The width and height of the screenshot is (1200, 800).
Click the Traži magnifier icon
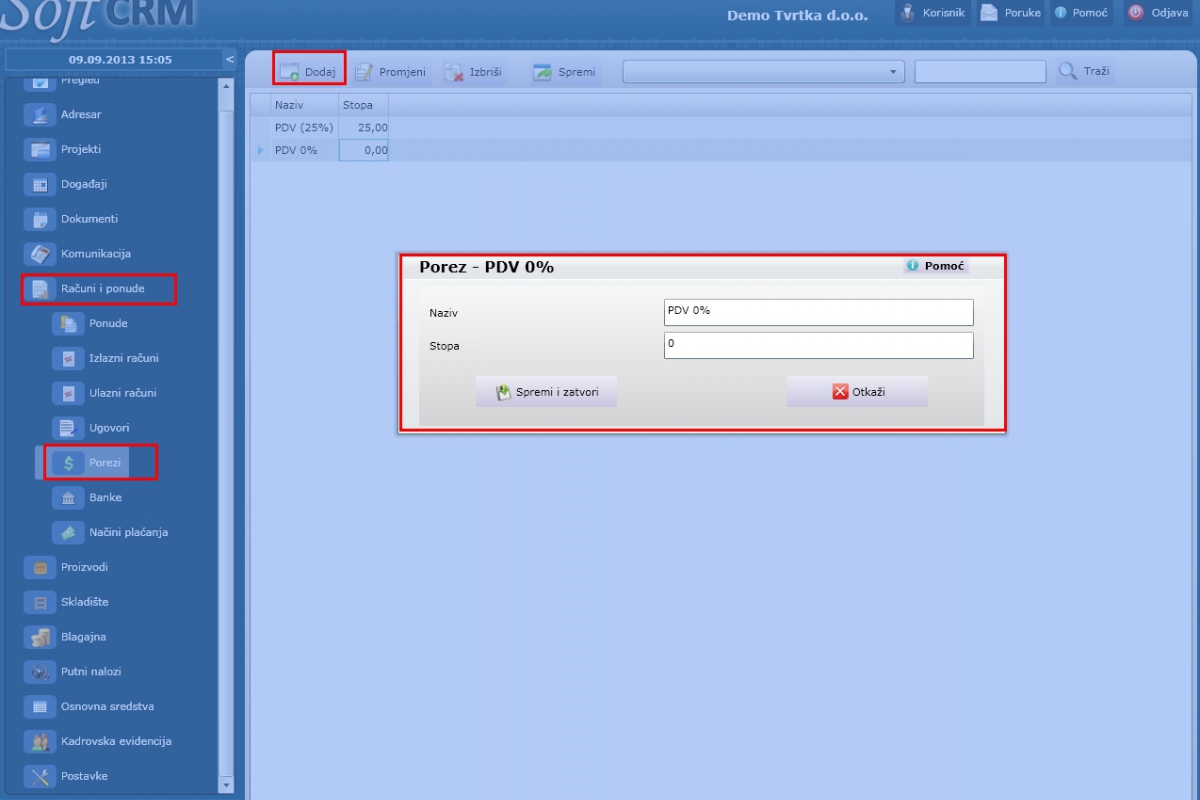pyautogui.click(x=1068, y=71)
